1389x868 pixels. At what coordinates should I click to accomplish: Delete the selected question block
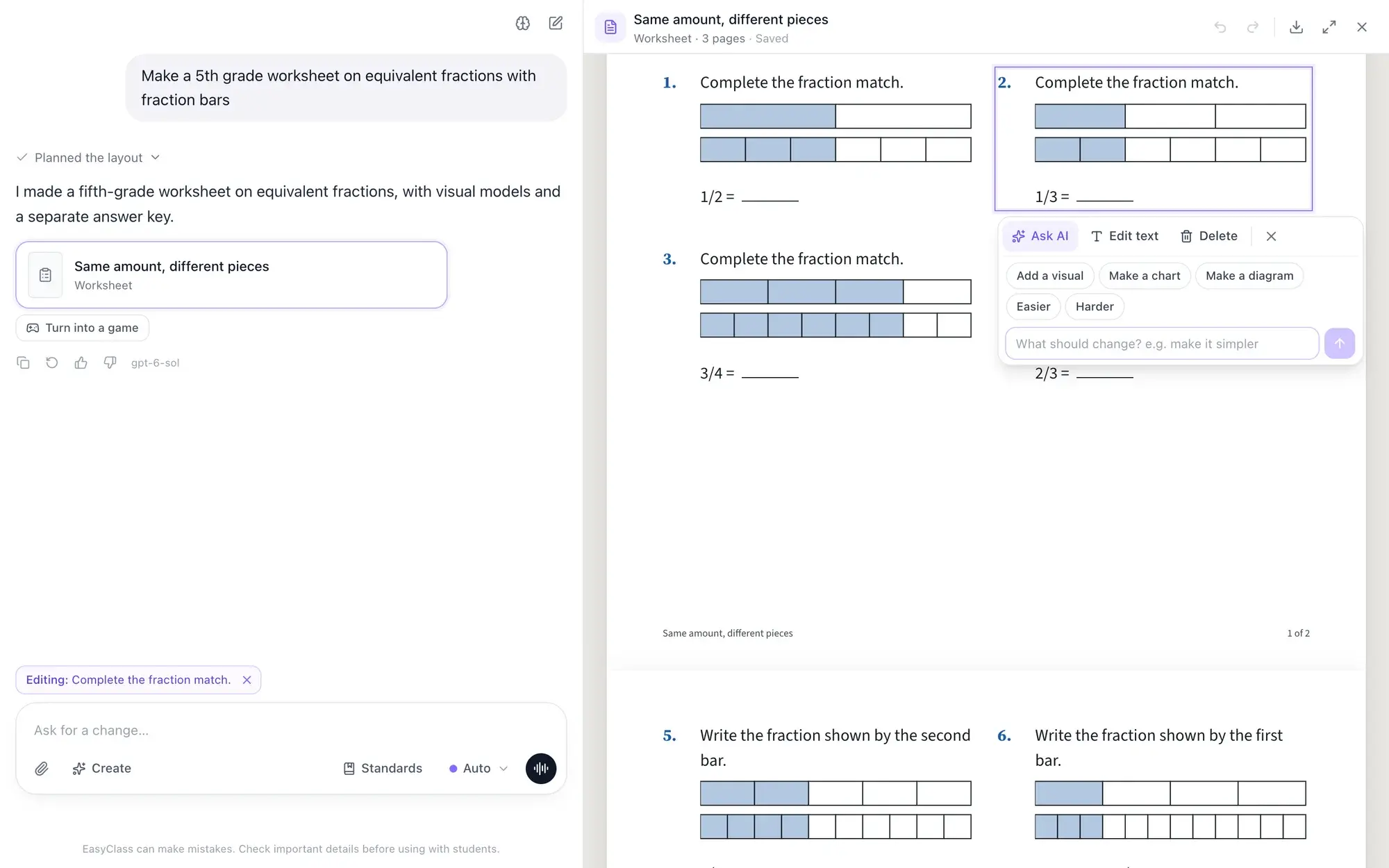coord(1209,236)
